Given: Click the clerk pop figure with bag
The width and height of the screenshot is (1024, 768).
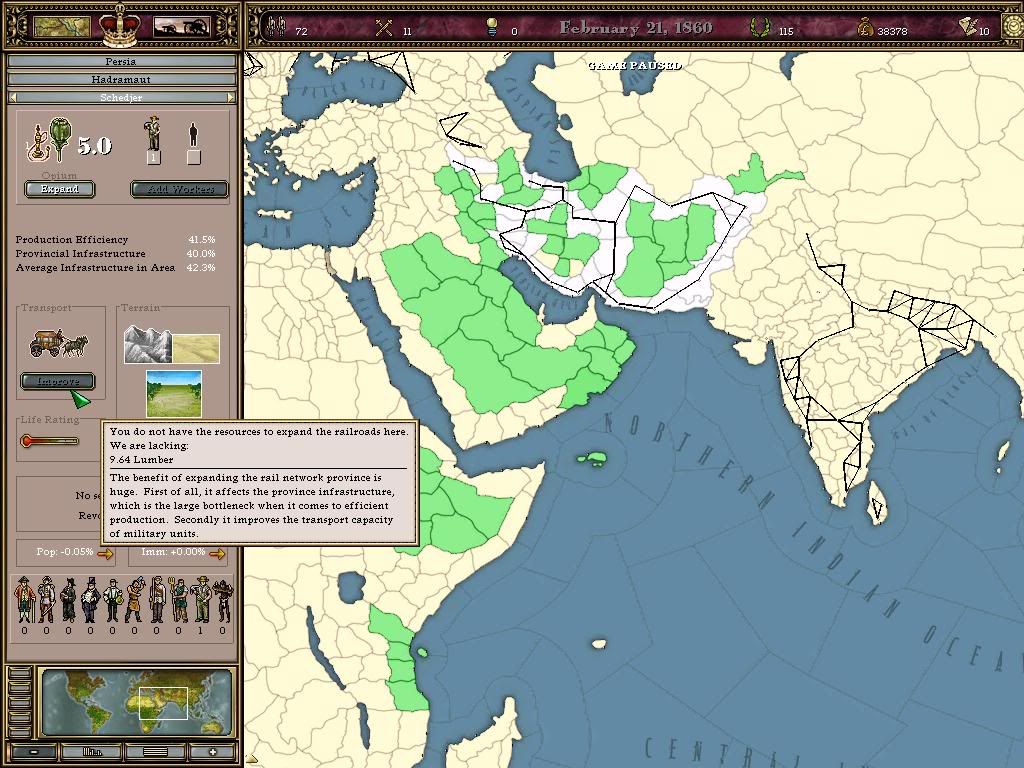Looking at the screenshot, I should pos(112,601).
